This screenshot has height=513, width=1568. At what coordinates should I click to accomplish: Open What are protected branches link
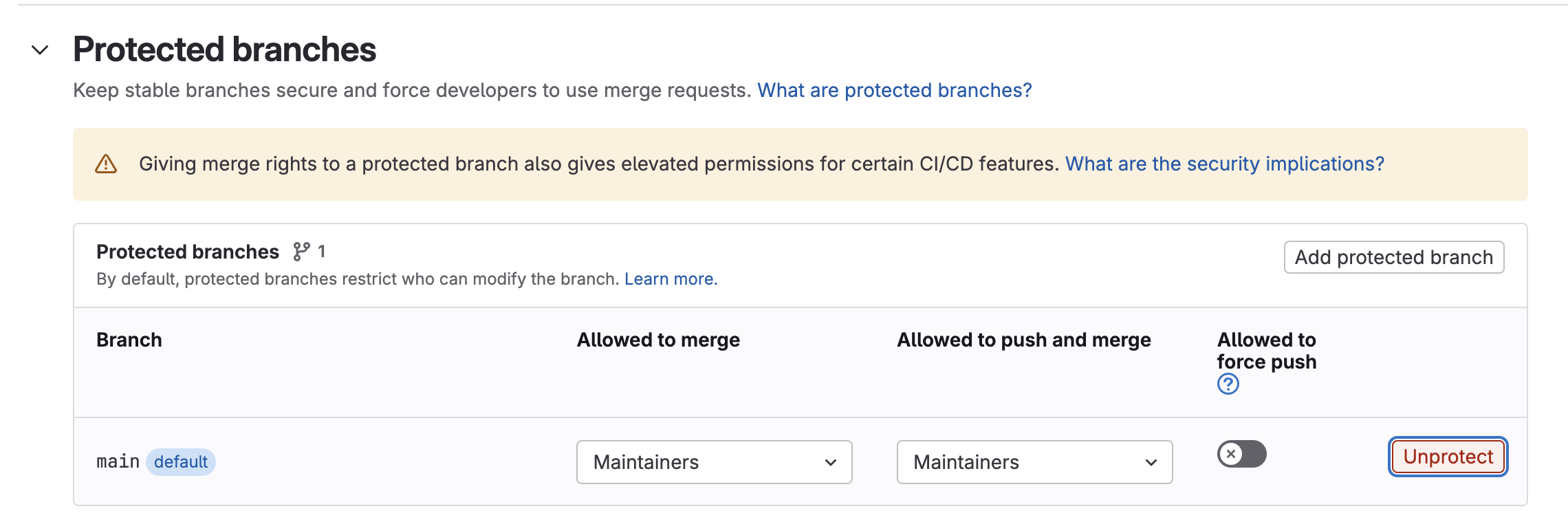point(895,90)
